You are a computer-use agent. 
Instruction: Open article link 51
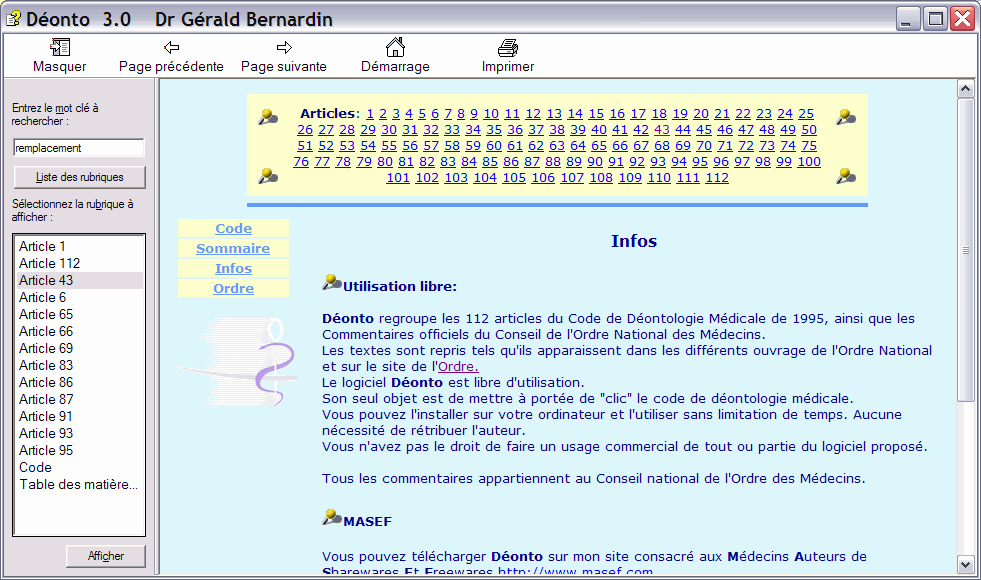[305, 146]
